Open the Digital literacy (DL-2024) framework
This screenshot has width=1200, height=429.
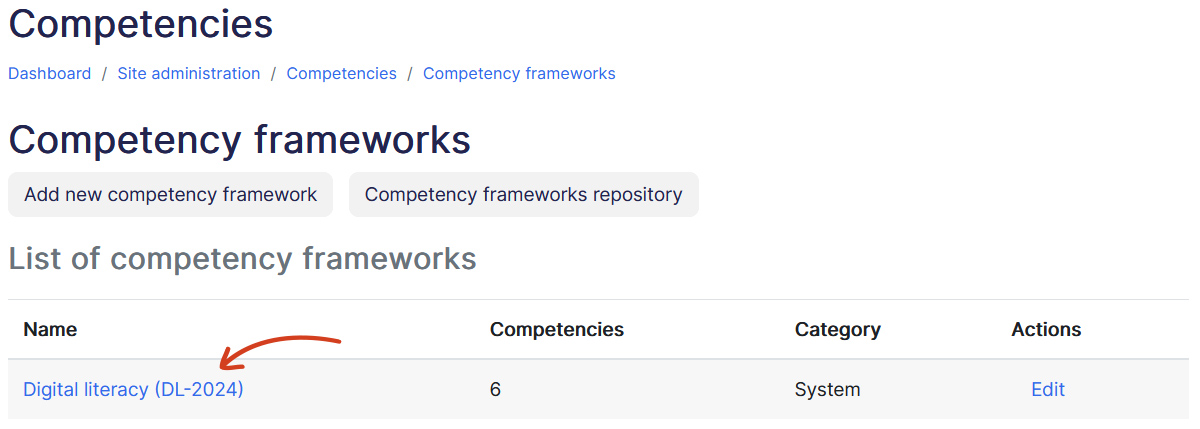click(x=133, y=389)
